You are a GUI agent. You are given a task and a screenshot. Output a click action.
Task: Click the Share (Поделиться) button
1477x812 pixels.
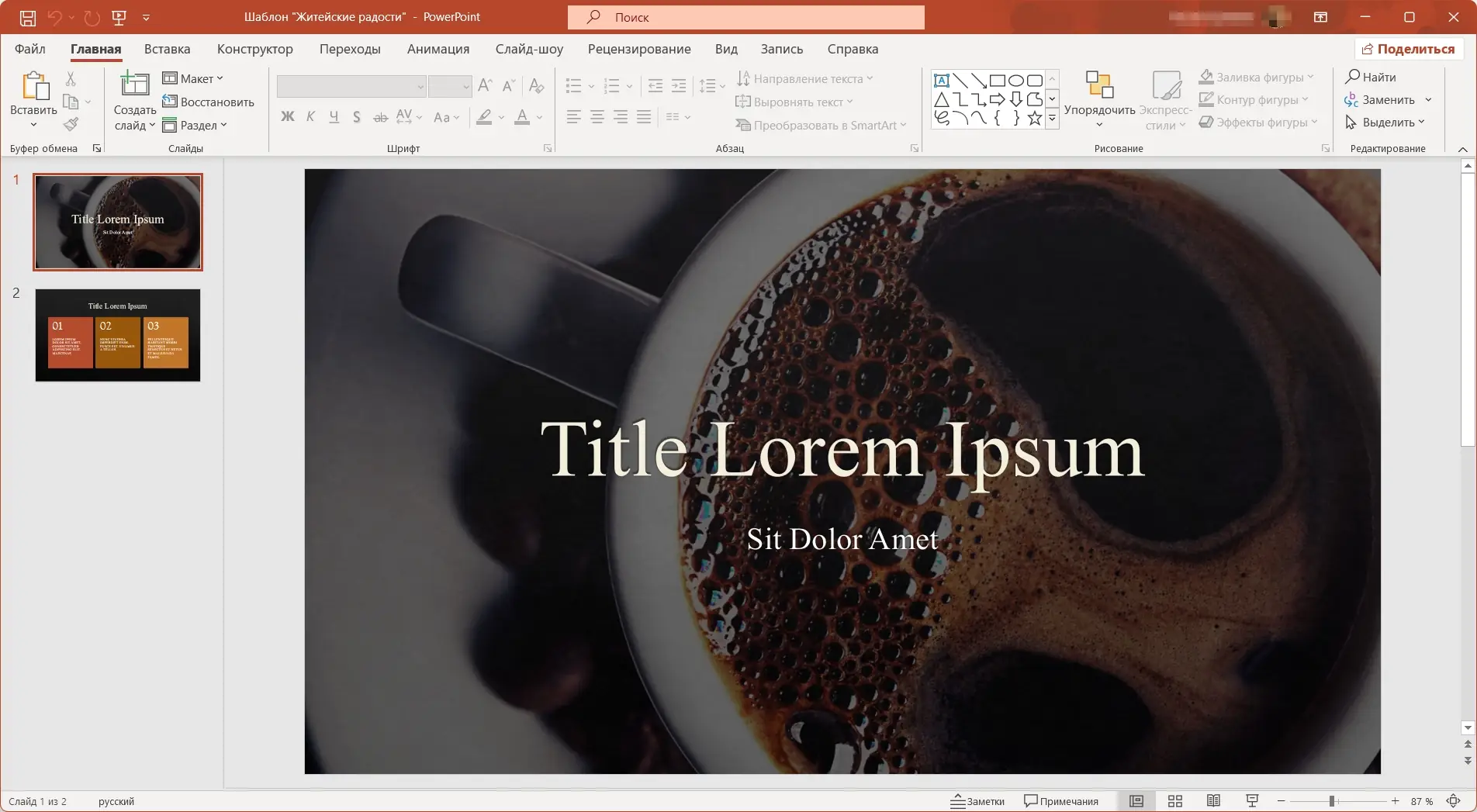(x=1408, y=49)
